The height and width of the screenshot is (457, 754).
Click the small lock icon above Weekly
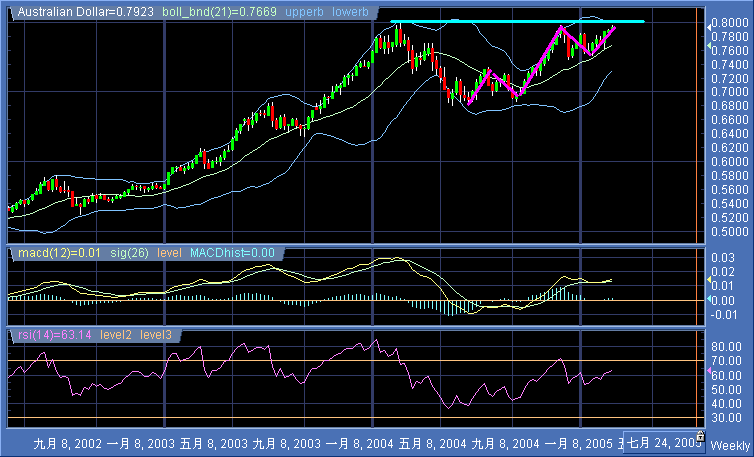tap(700, 436)
